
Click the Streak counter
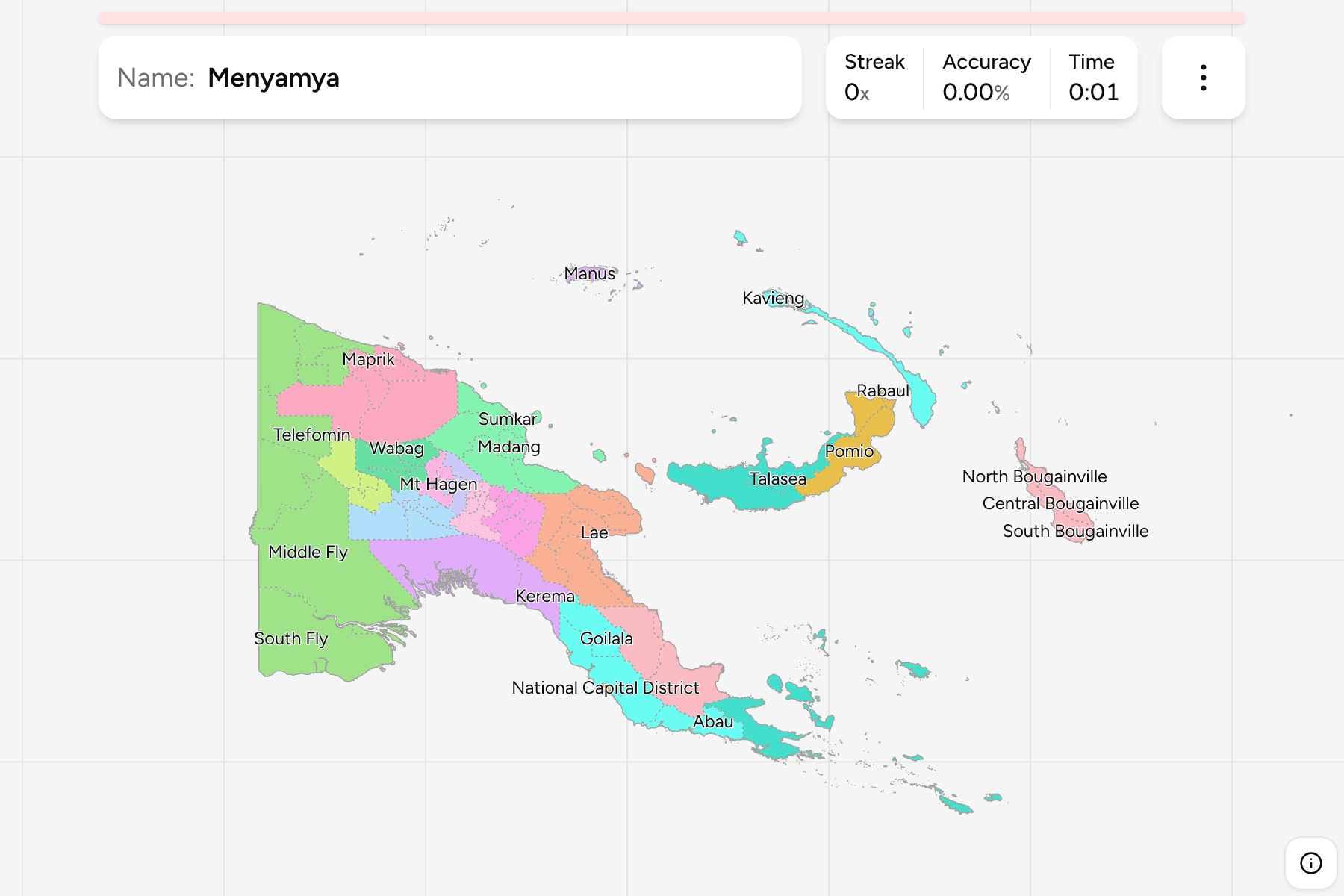[x=874, y=78]
